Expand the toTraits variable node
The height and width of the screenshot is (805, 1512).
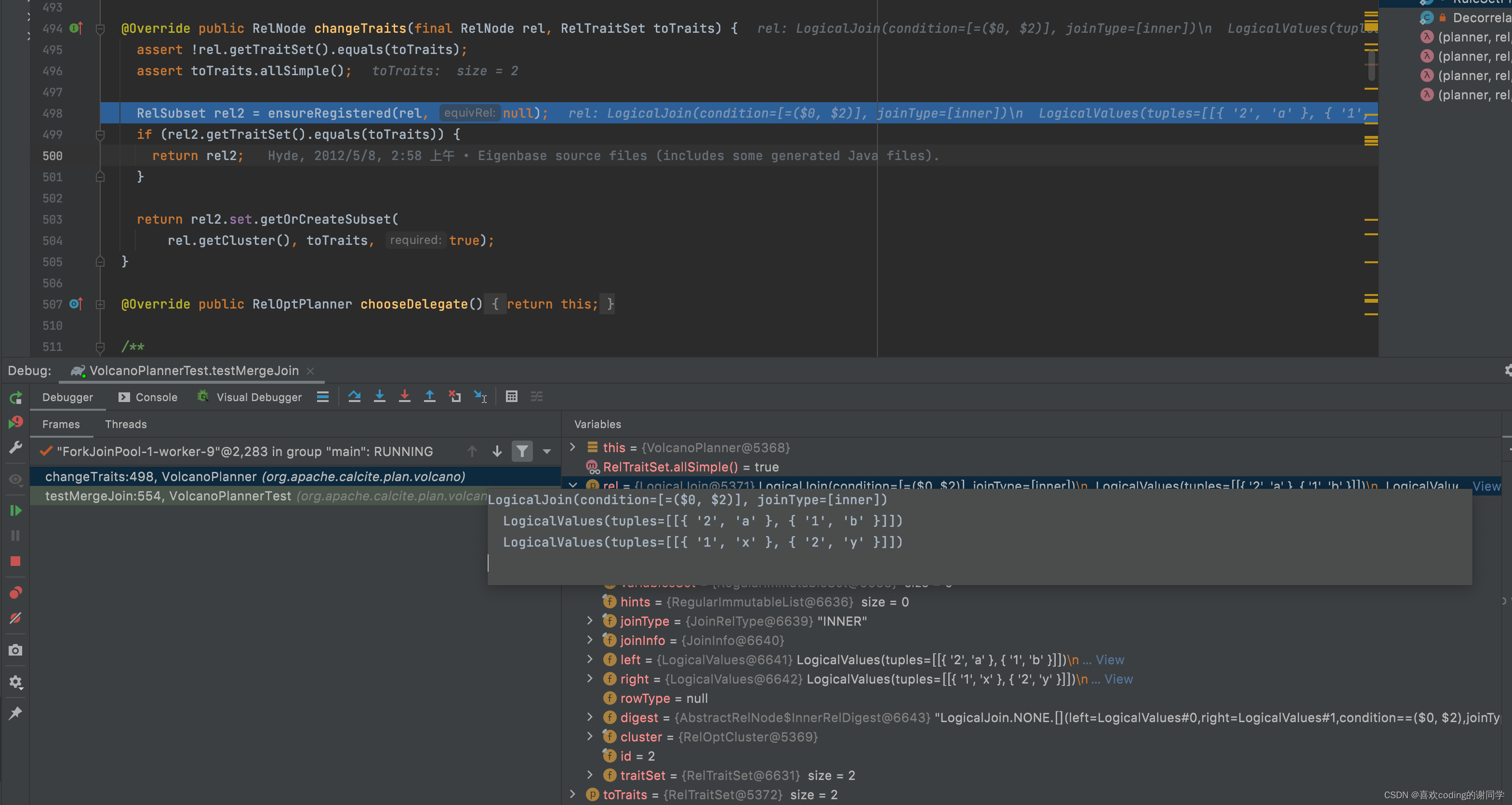point(573,794)
